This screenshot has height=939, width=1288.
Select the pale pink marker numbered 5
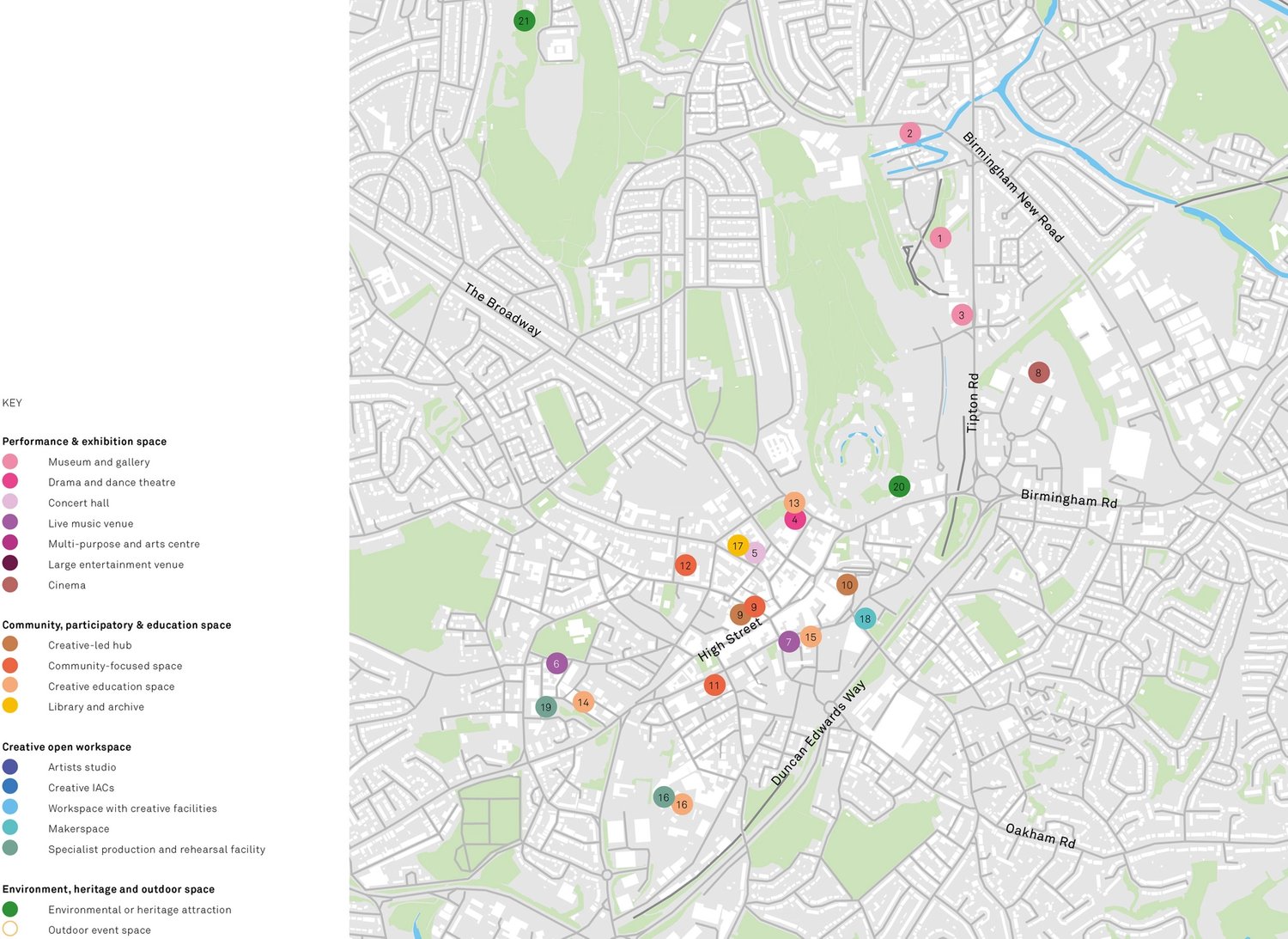tap(756, 553)
